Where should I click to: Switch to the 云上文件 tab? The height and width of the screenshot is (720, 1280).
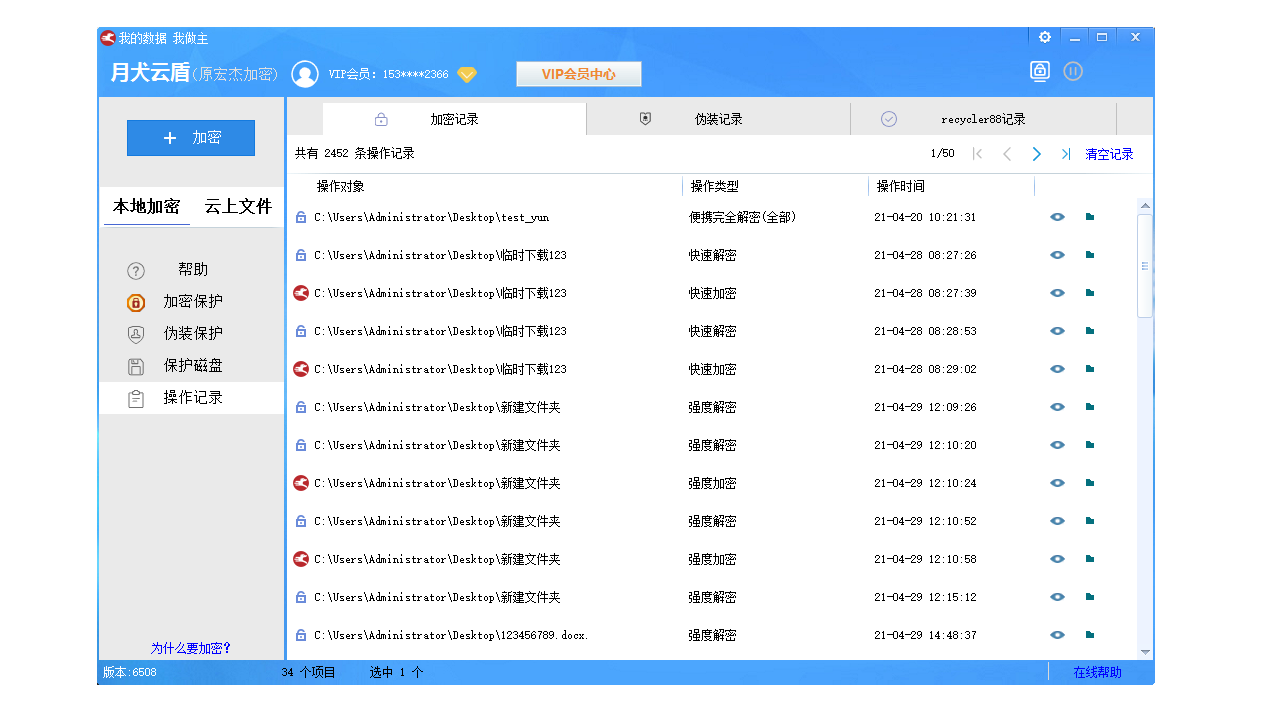tap(236, 207)
